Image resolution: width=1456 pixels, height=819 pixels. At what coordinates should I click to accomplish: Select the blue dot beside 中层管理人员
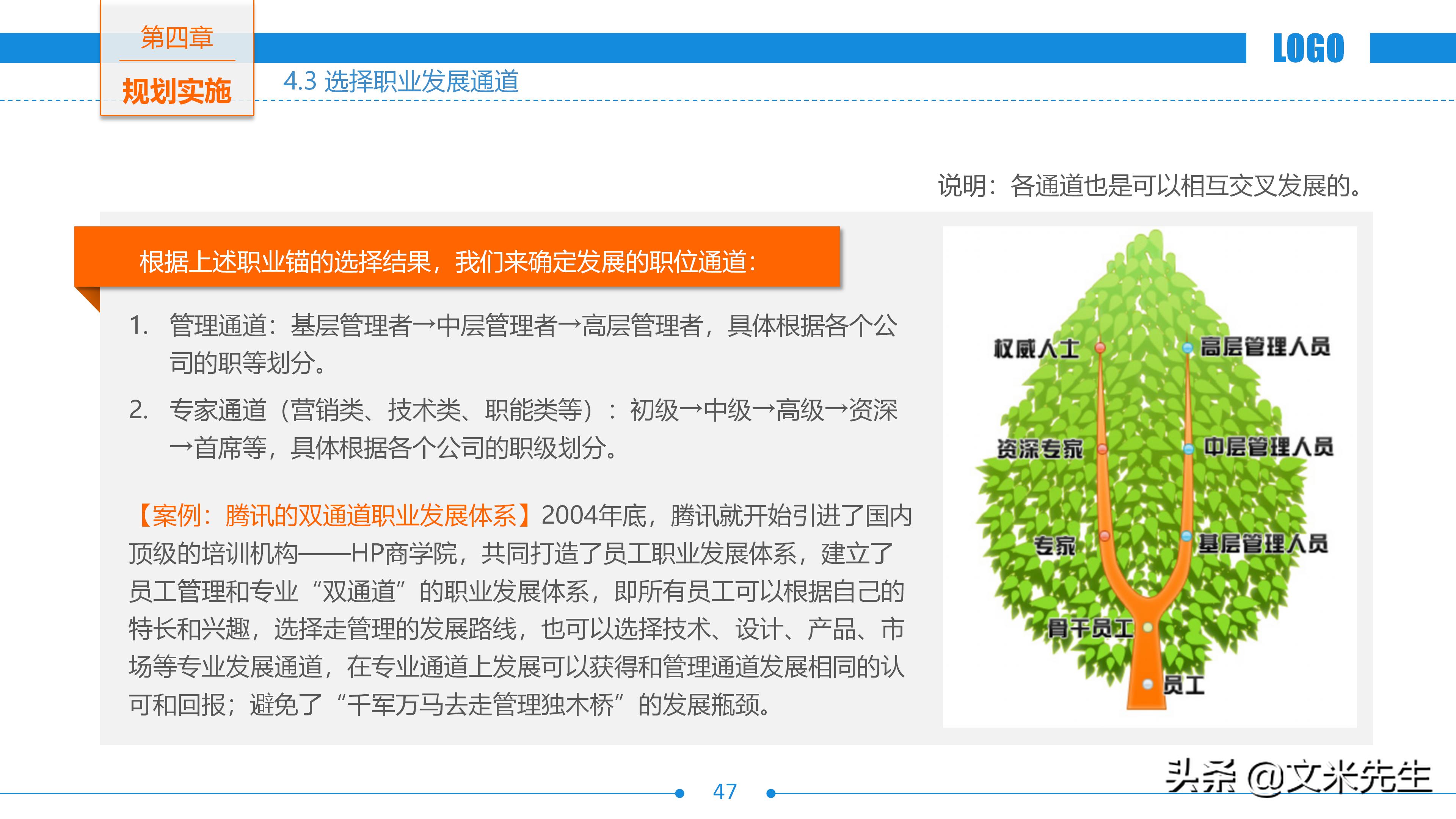(x=1189, y=449)
